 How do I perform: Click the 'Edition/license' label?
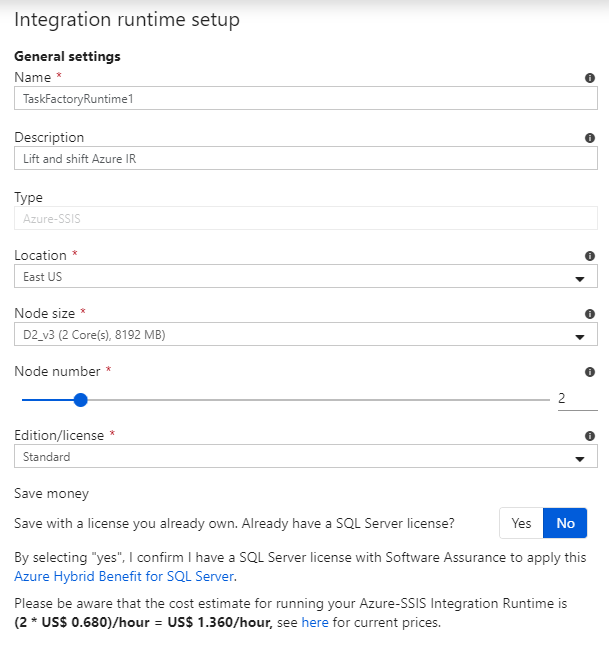[59, 435]
